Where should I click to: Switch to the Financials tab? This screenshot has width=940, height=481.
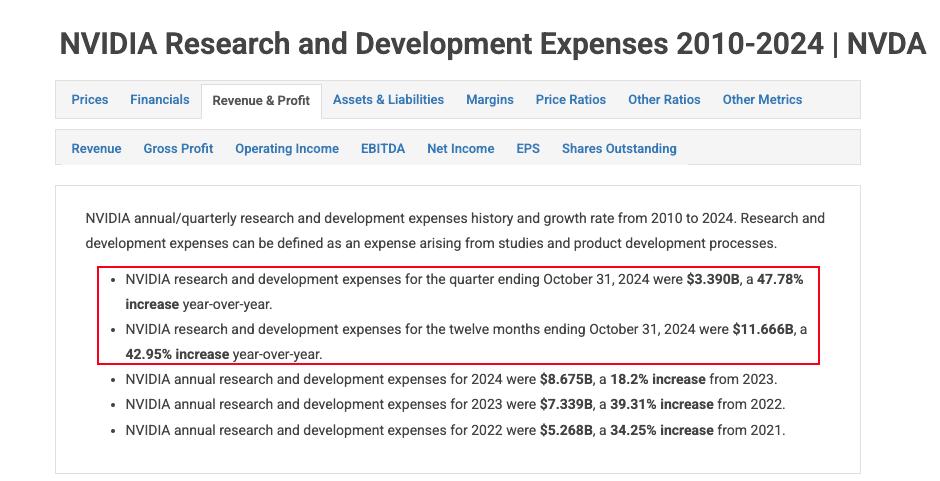pos(159,100)
